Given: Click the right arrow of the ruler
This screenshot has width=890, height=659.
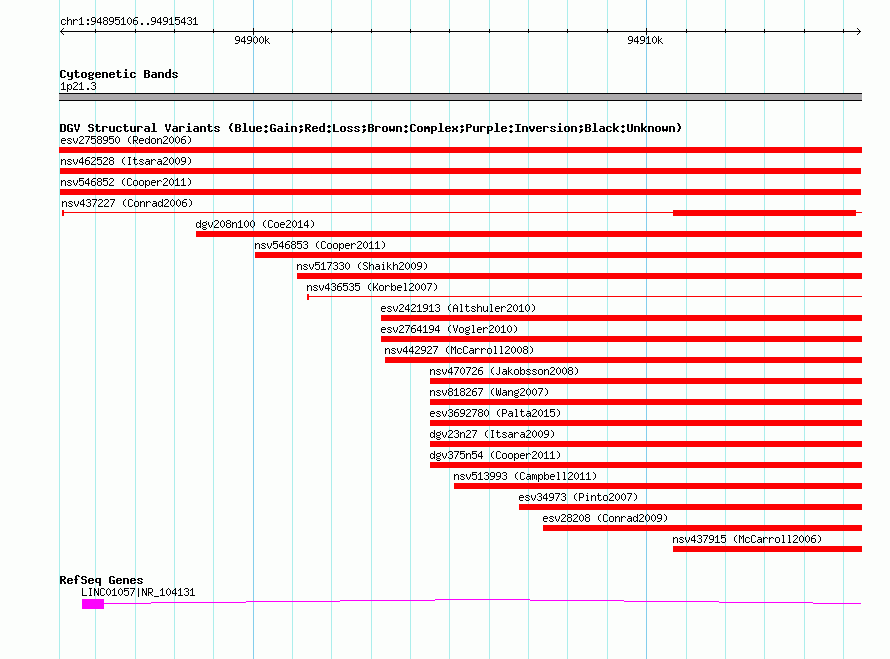Looking at the screenshot, I should click(x=859, y=31).
